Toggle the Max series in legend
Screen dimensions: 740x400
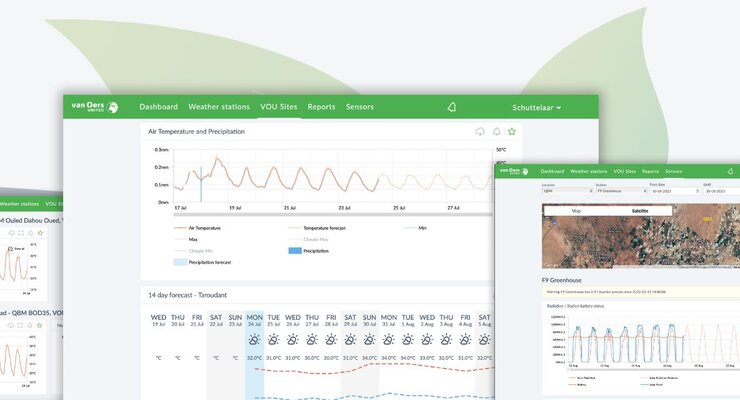[x=186, y=239]
